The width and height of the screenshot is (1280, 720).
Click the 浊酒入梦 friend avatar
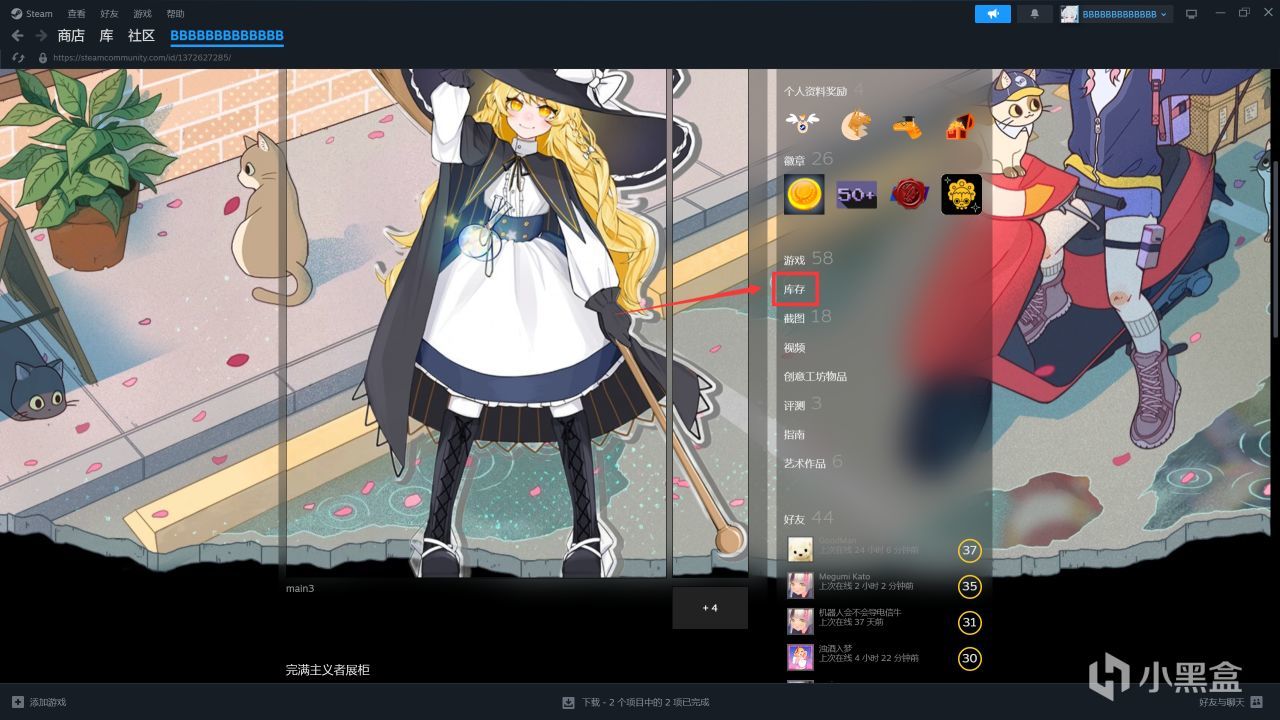[800, 658]
